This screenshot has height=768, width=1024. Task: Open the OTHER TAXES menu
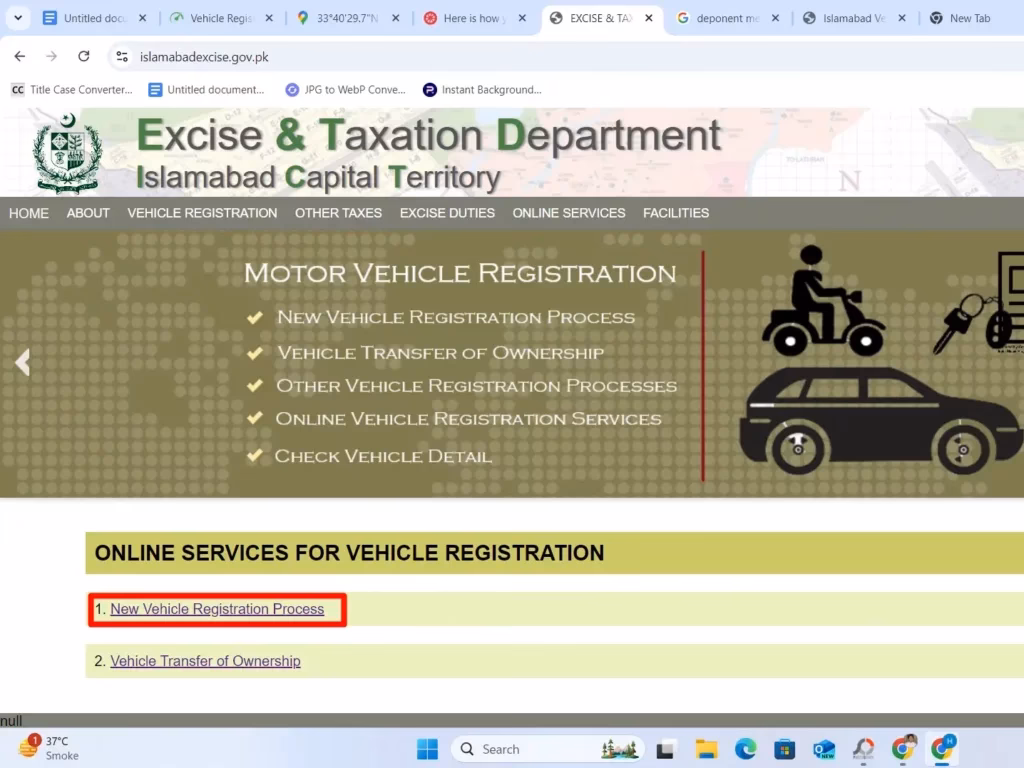coord(337,213)
